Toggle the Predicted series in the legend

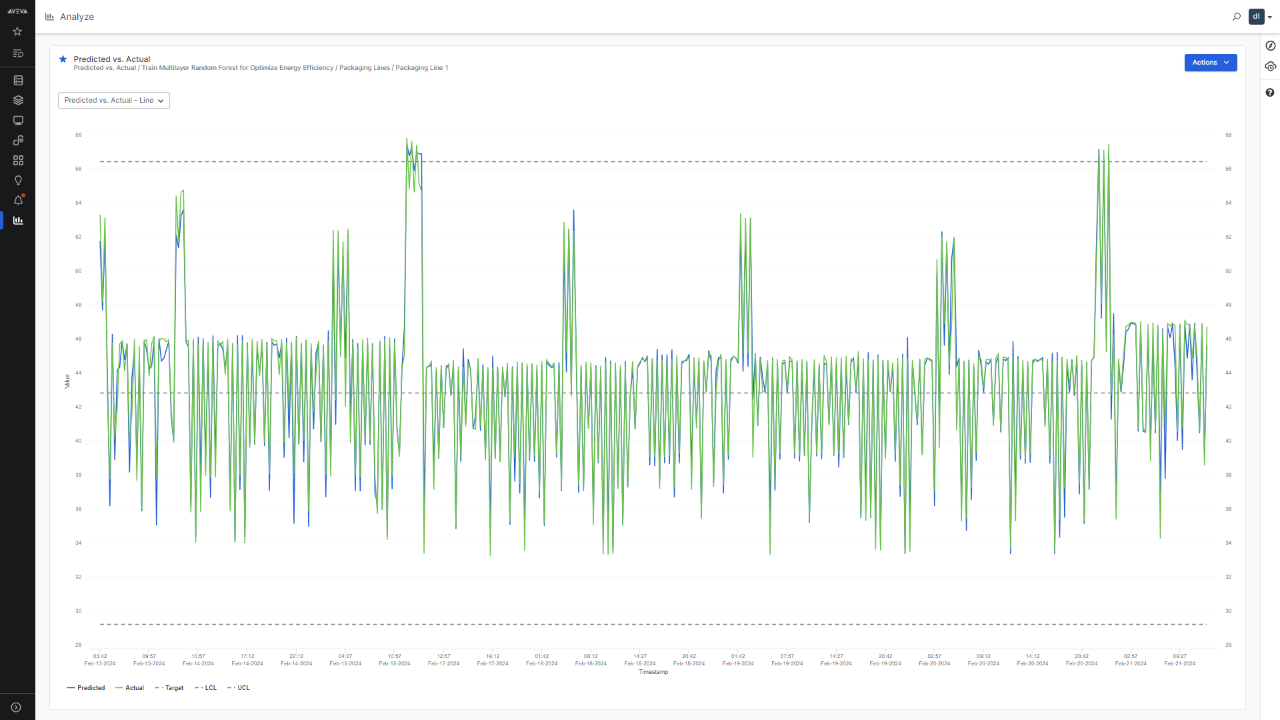(x=86, y=688)
